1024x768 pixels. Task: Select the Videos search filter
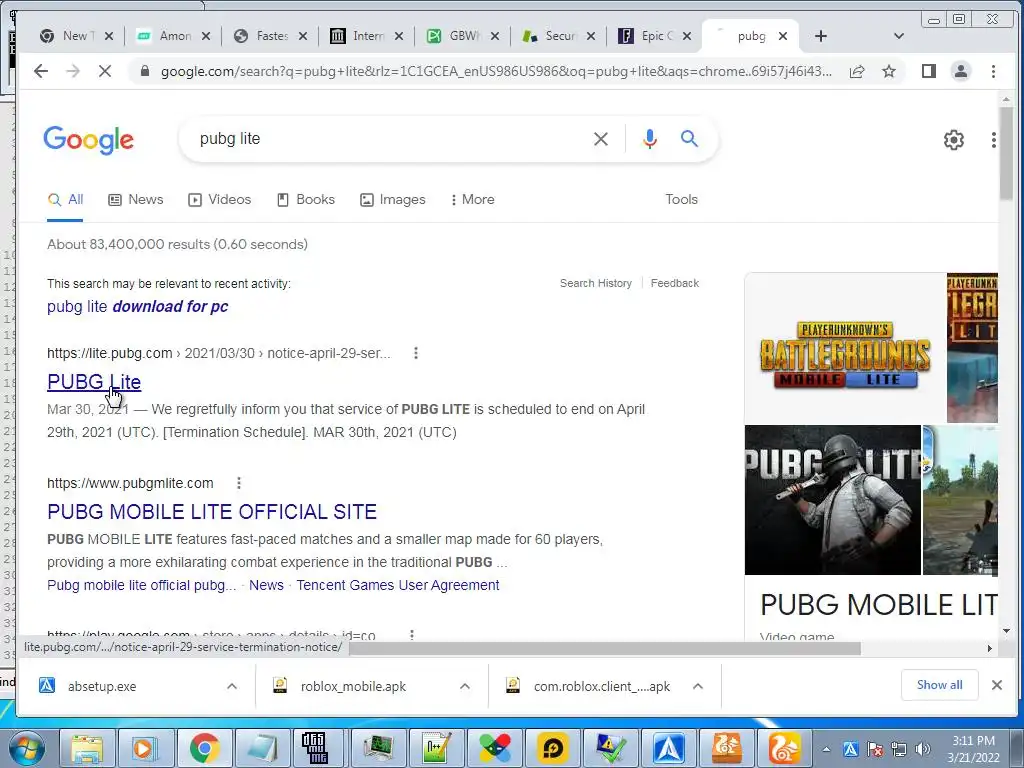219,200
